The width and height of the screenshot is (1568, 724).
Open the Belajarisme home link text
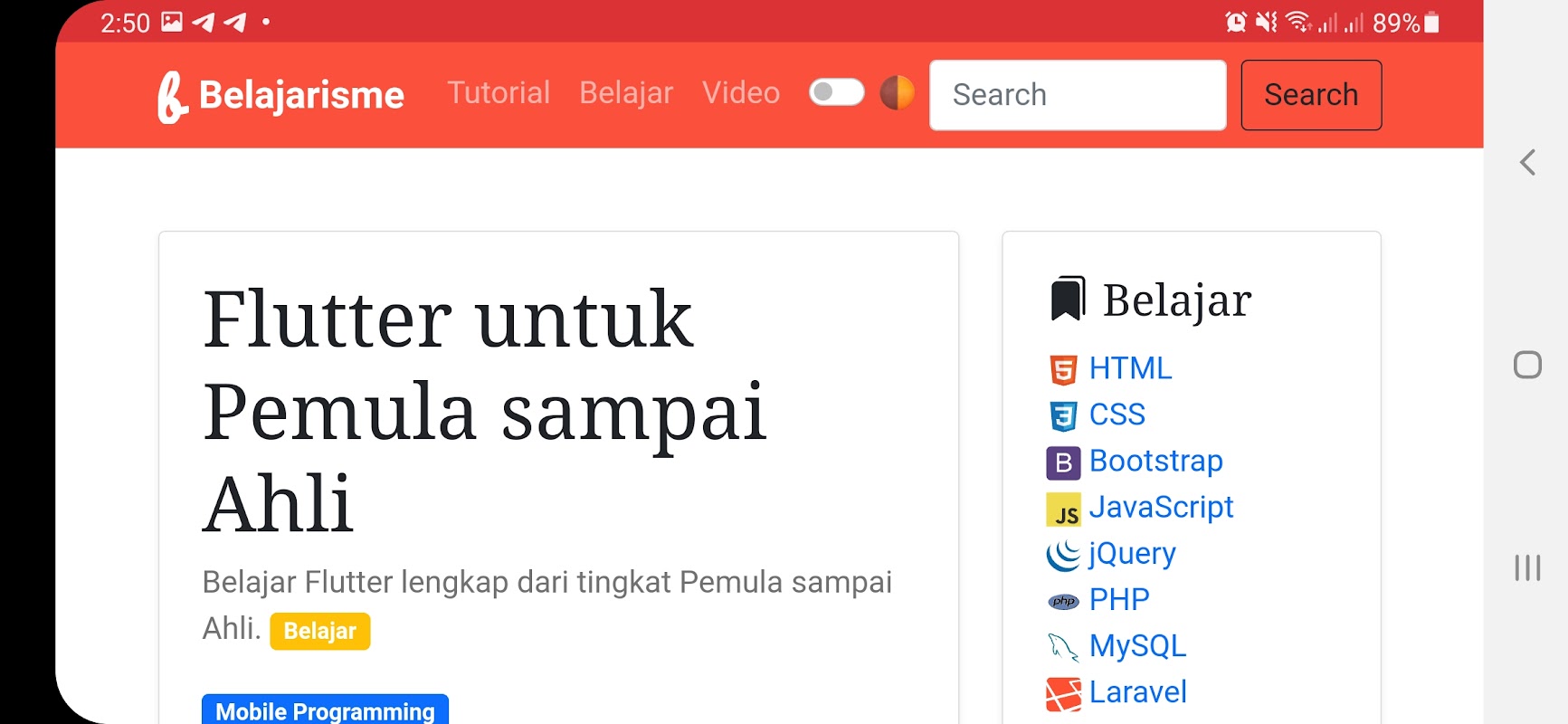301,95
